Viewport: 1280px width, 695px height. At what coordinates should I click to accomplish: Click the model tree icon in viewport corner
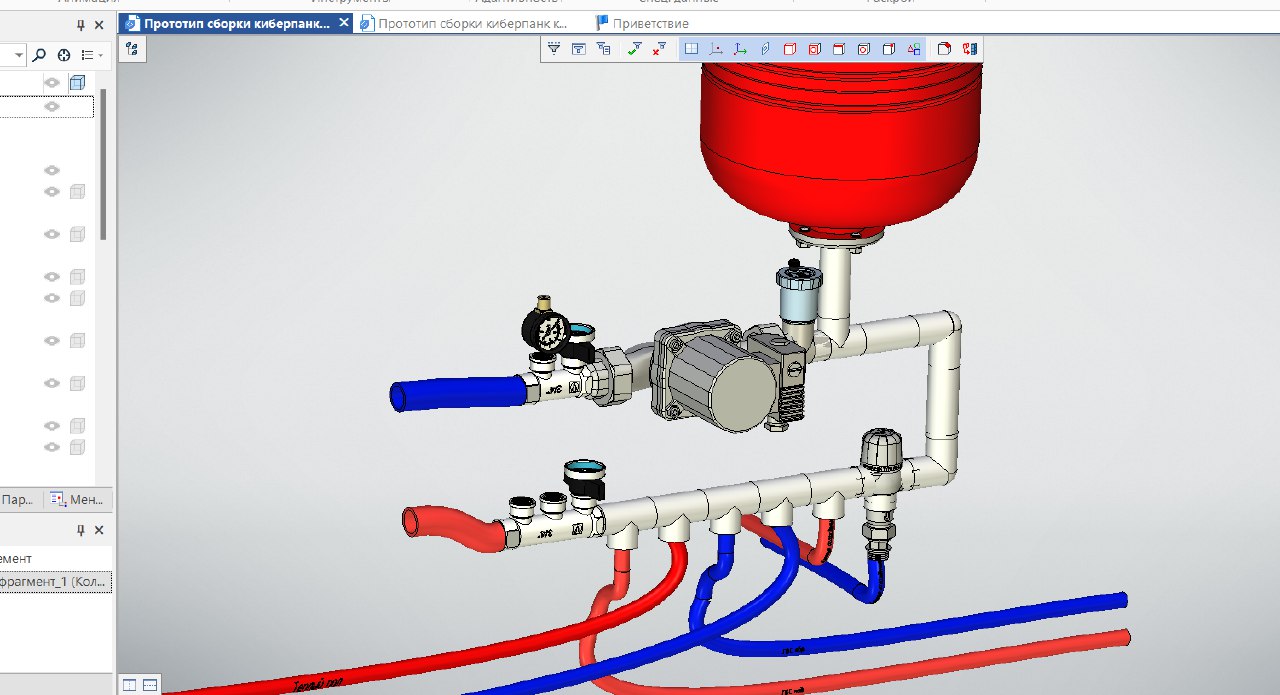pos(132,49)
